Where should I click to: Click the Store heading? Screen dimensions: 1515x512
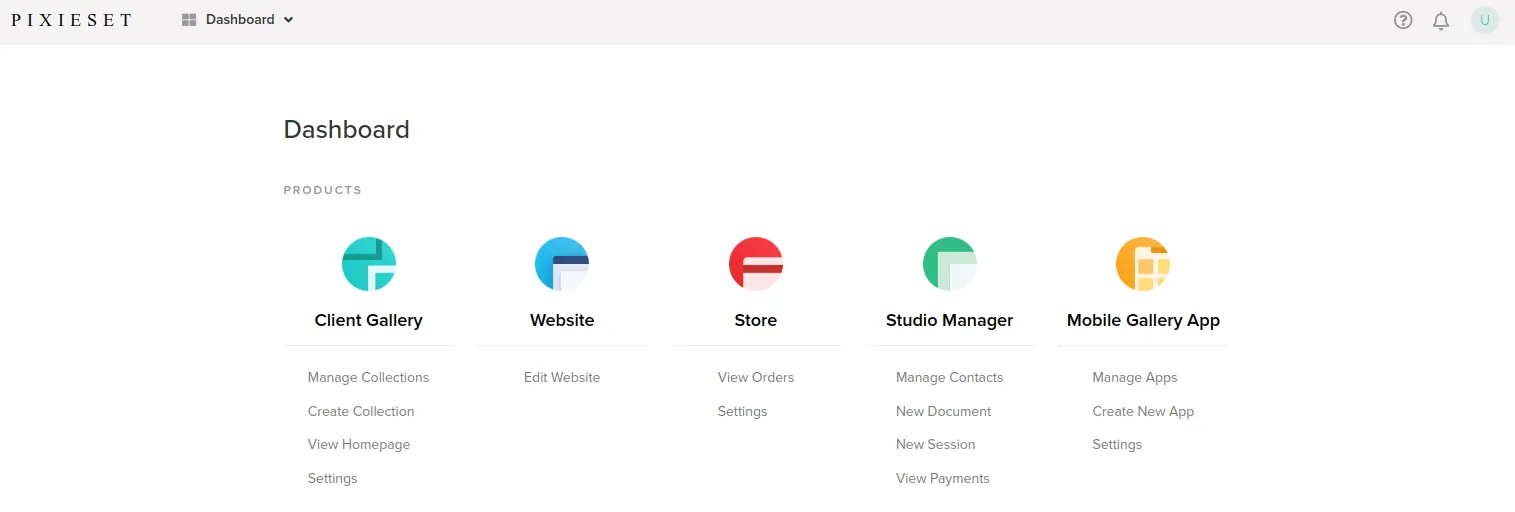pos(756,320)
